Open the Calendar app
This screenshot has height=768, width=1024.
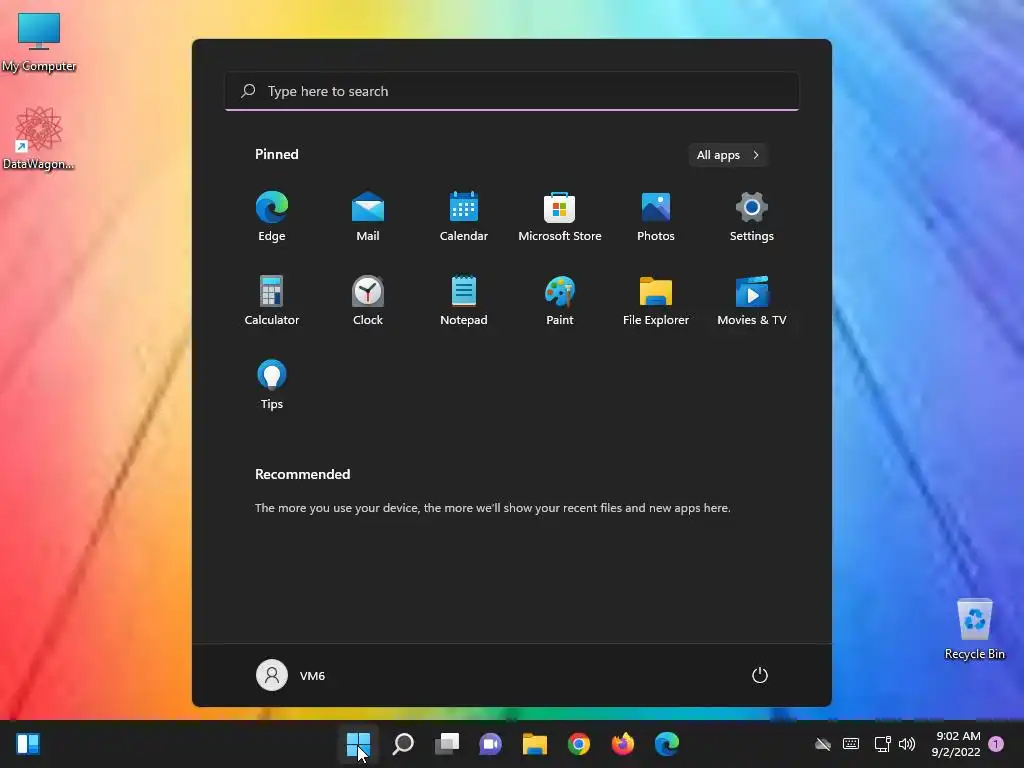coord(464,217)
